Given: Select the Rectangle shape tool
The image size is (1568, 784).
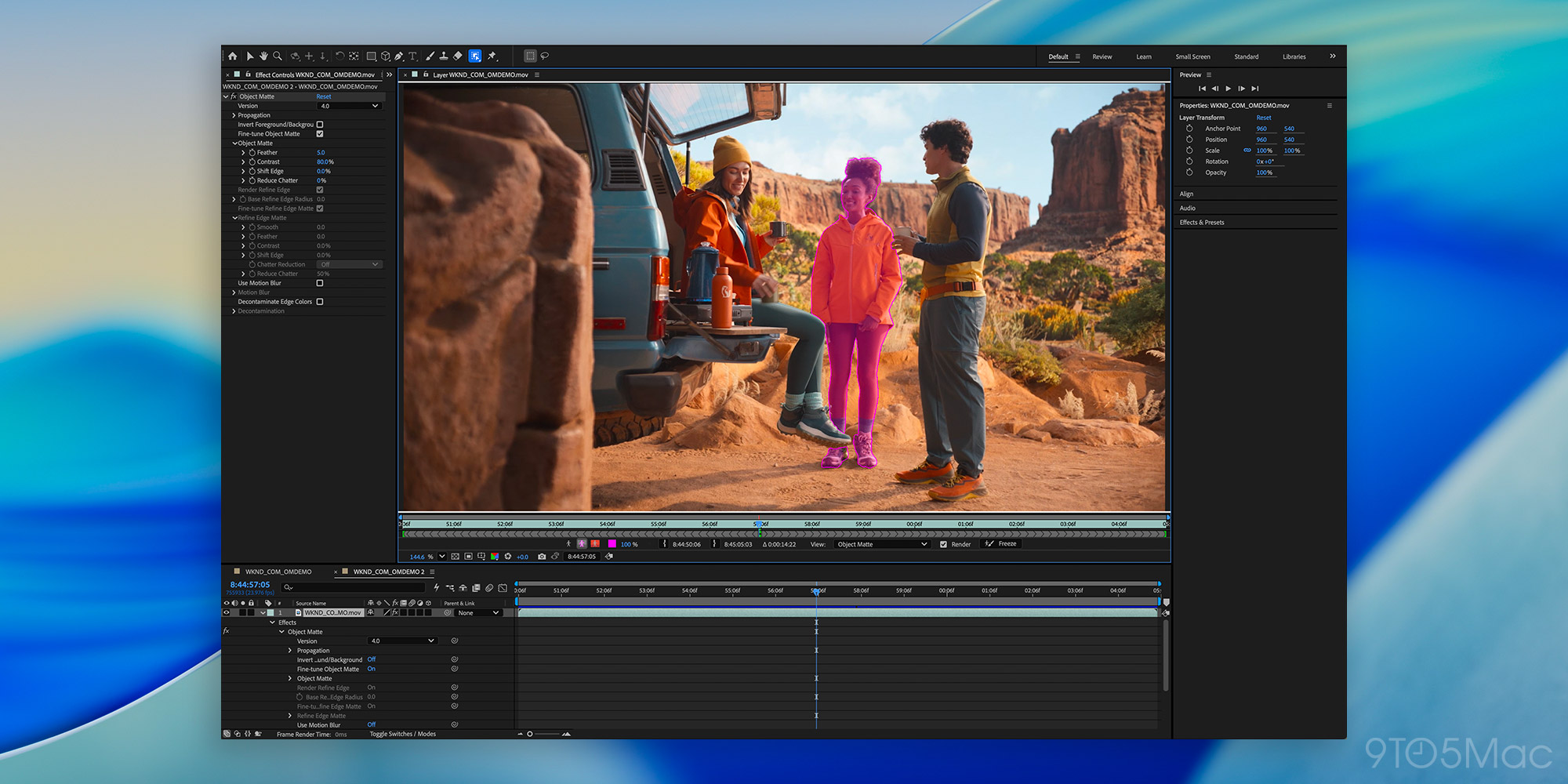Looking at the screenshot, I should (x=372, y=56).
